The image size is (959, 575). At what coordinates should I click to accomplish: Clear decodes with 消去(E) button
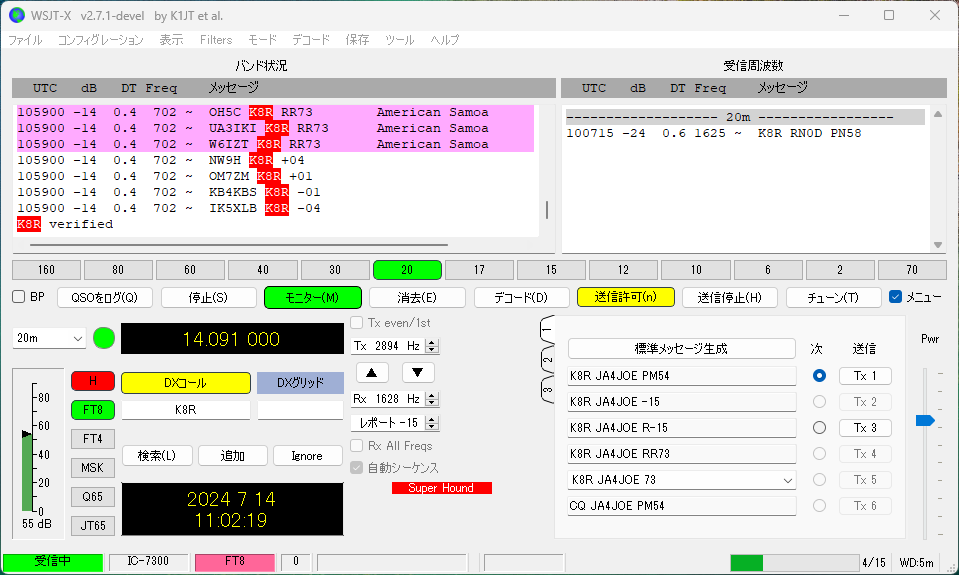[x=417, y=297]
